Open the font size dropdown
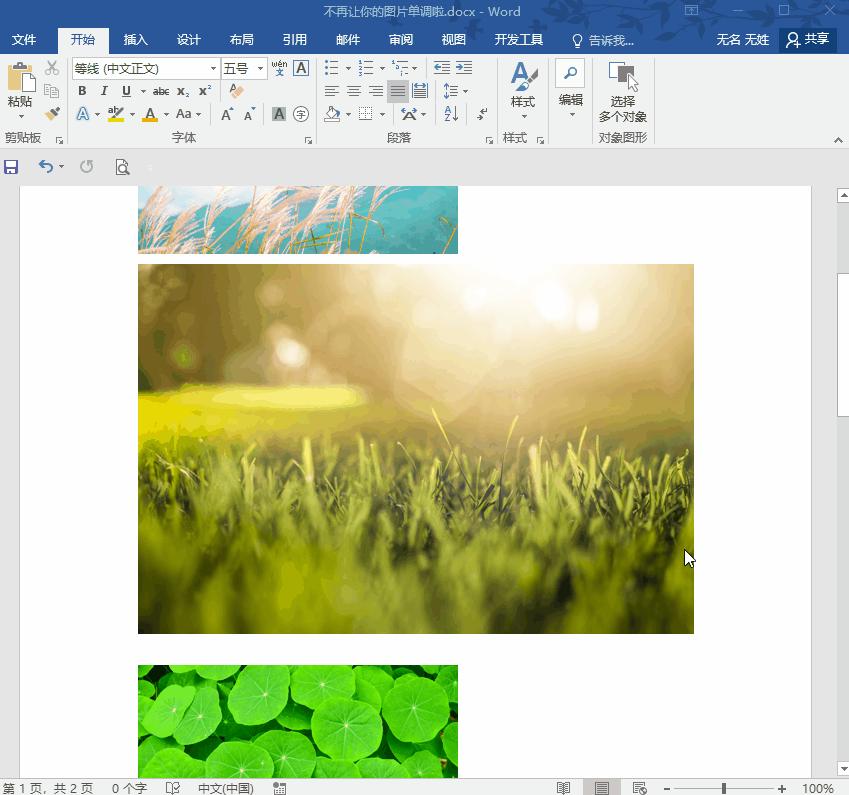 point(260,68)
